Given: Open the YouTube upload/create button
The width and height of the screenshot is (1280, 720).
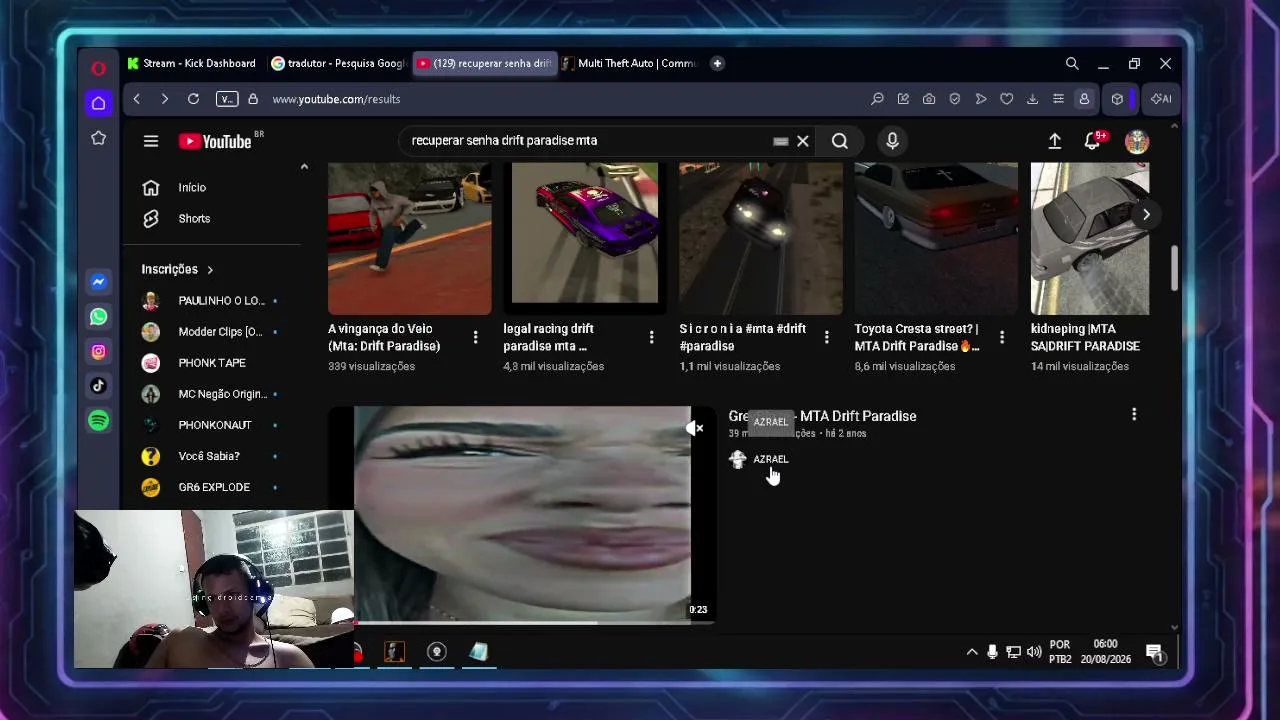Looking at the screenshot, I should click(1055, 141).
